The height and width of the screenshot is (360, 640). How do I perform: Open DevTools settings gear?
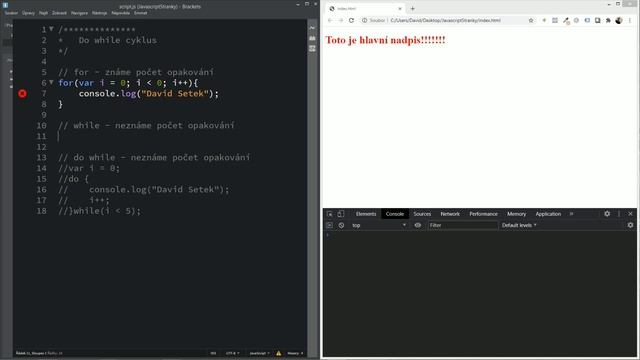(x=607, y=214)
